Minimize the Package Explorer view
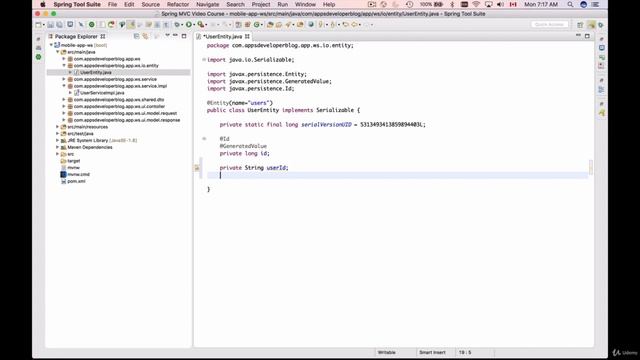The image size is (640, 360). pyautogui.click(x=176, y=36)
